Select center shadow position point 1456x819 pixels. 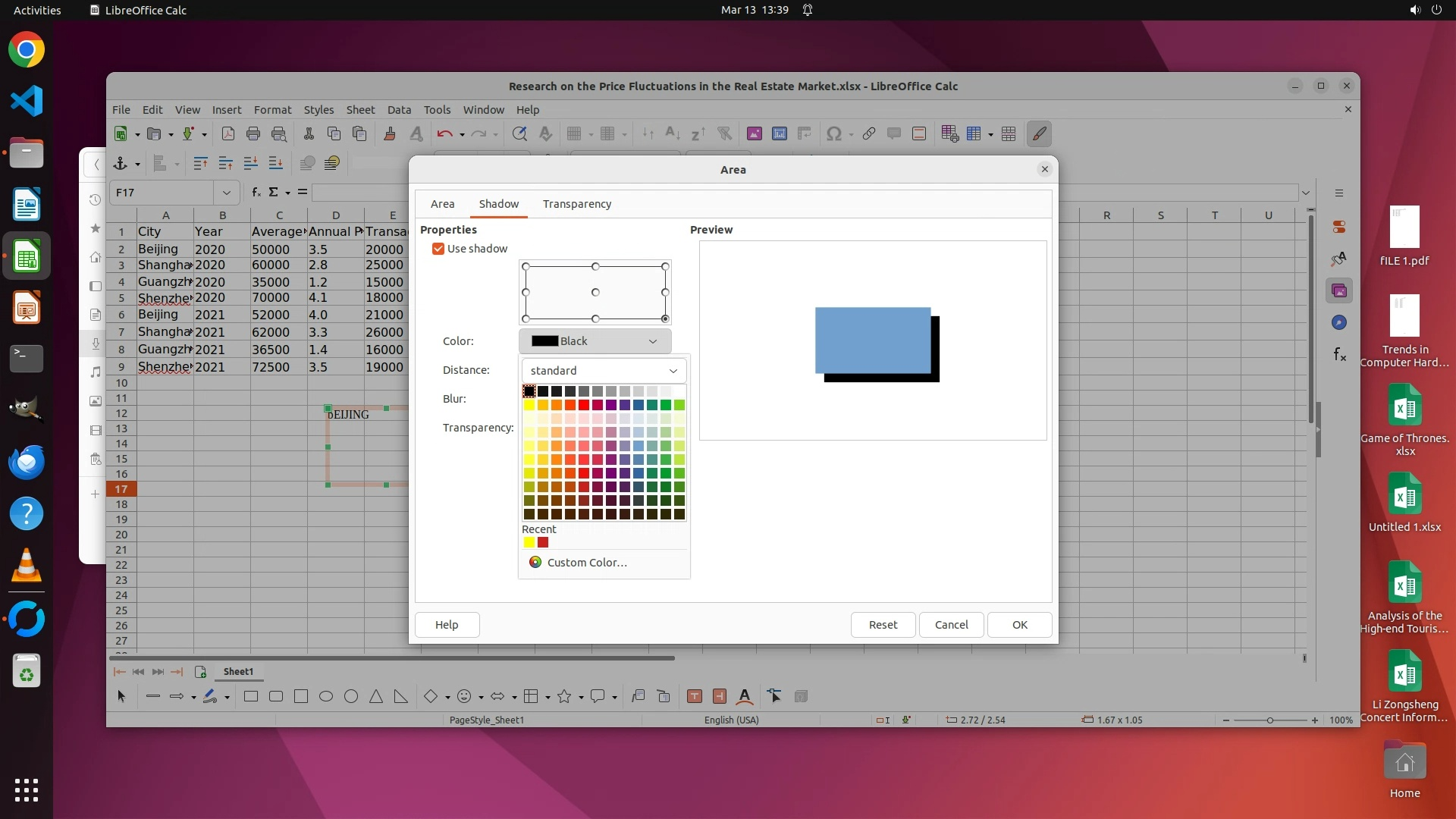point(595,292)
